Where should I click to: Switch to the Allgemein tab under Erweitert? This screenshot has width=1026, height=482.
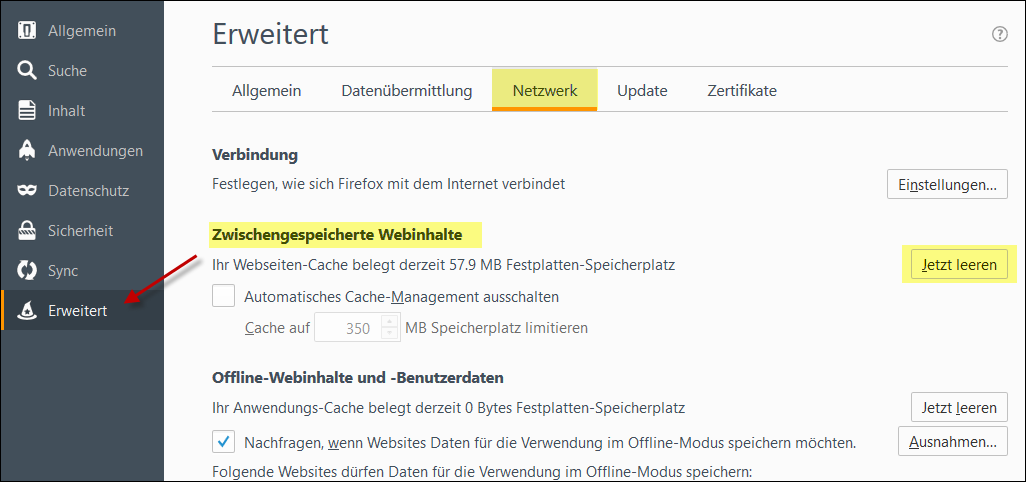click(x=266, y=90)
